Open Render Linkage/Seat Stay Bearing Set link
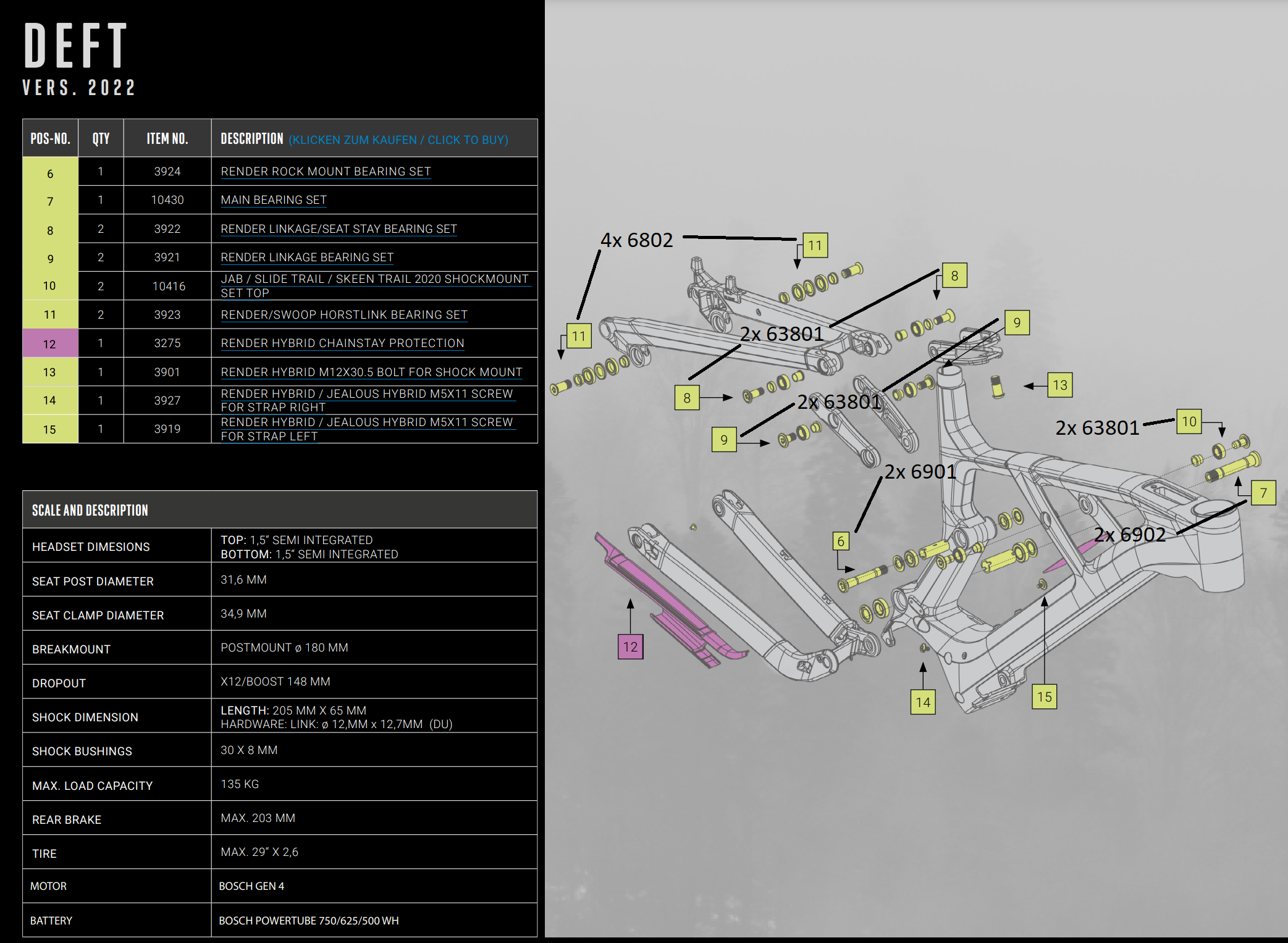Image resolution: width=1288 pixels, height=943 pixels. click(x=339, y=229)
